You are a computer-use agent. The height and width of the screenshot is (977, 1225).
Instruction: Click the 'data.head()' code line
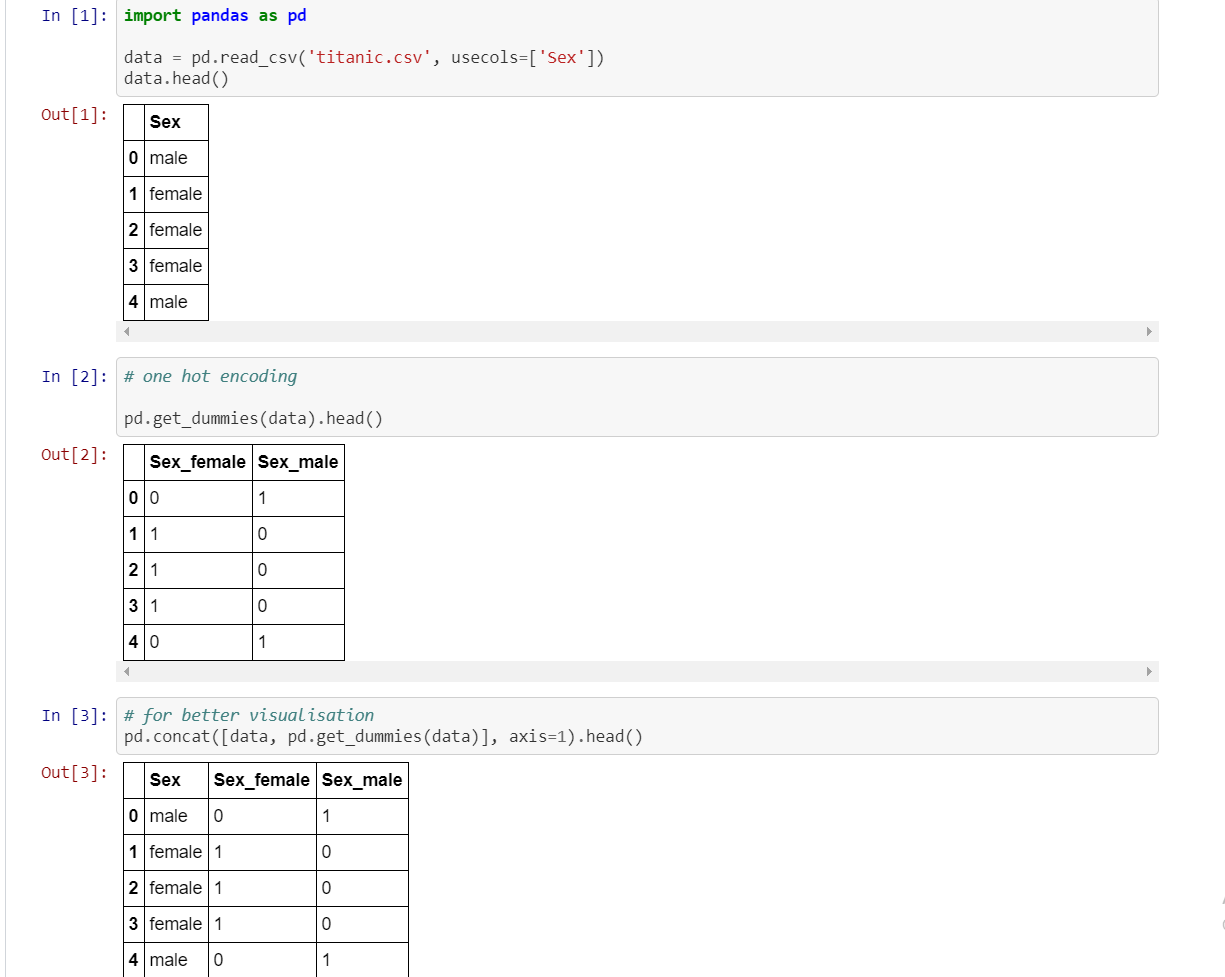coord(177,78)
